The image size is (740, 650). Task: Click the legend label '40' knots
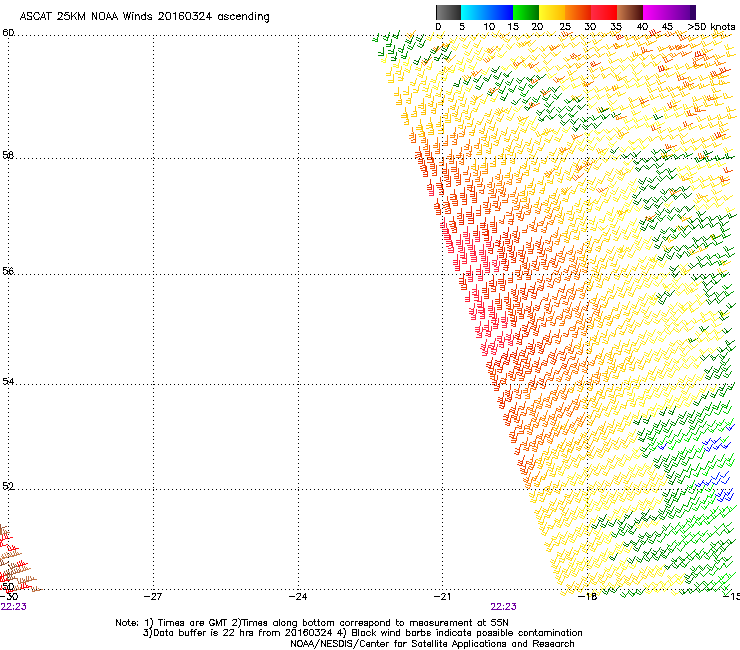pyautogui.click(x=642, y=27)
